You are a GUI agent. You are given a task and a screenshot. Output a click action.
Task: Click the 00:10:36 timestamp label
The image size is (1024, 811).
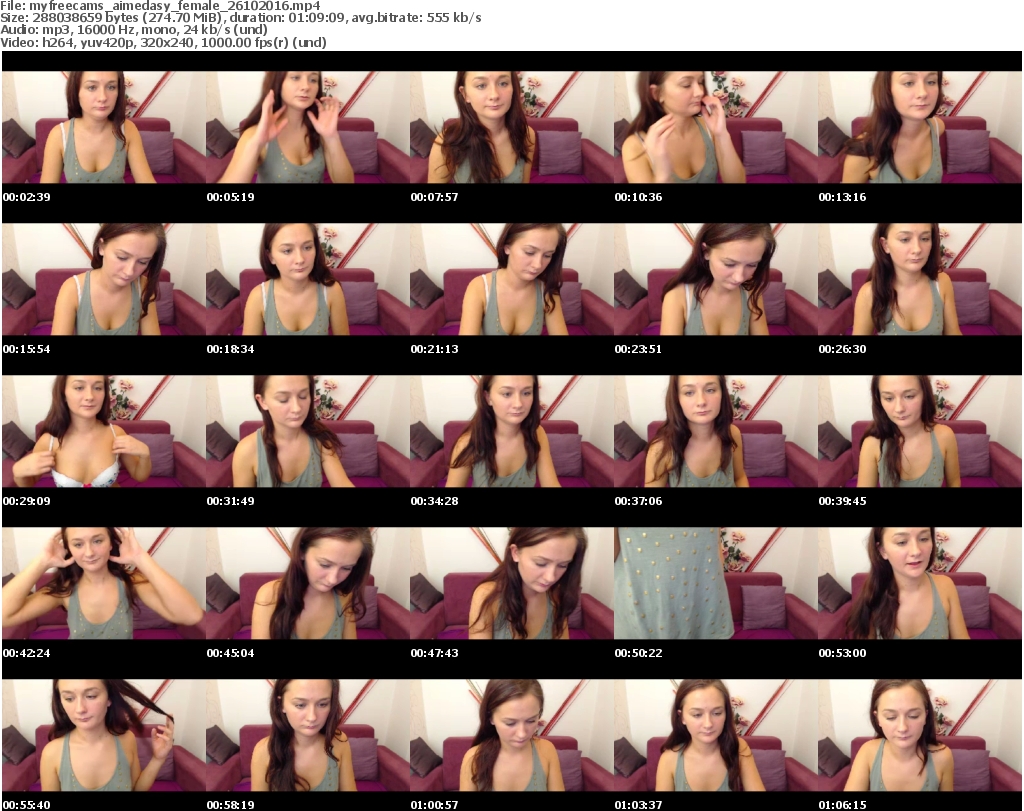coord(638,197)
